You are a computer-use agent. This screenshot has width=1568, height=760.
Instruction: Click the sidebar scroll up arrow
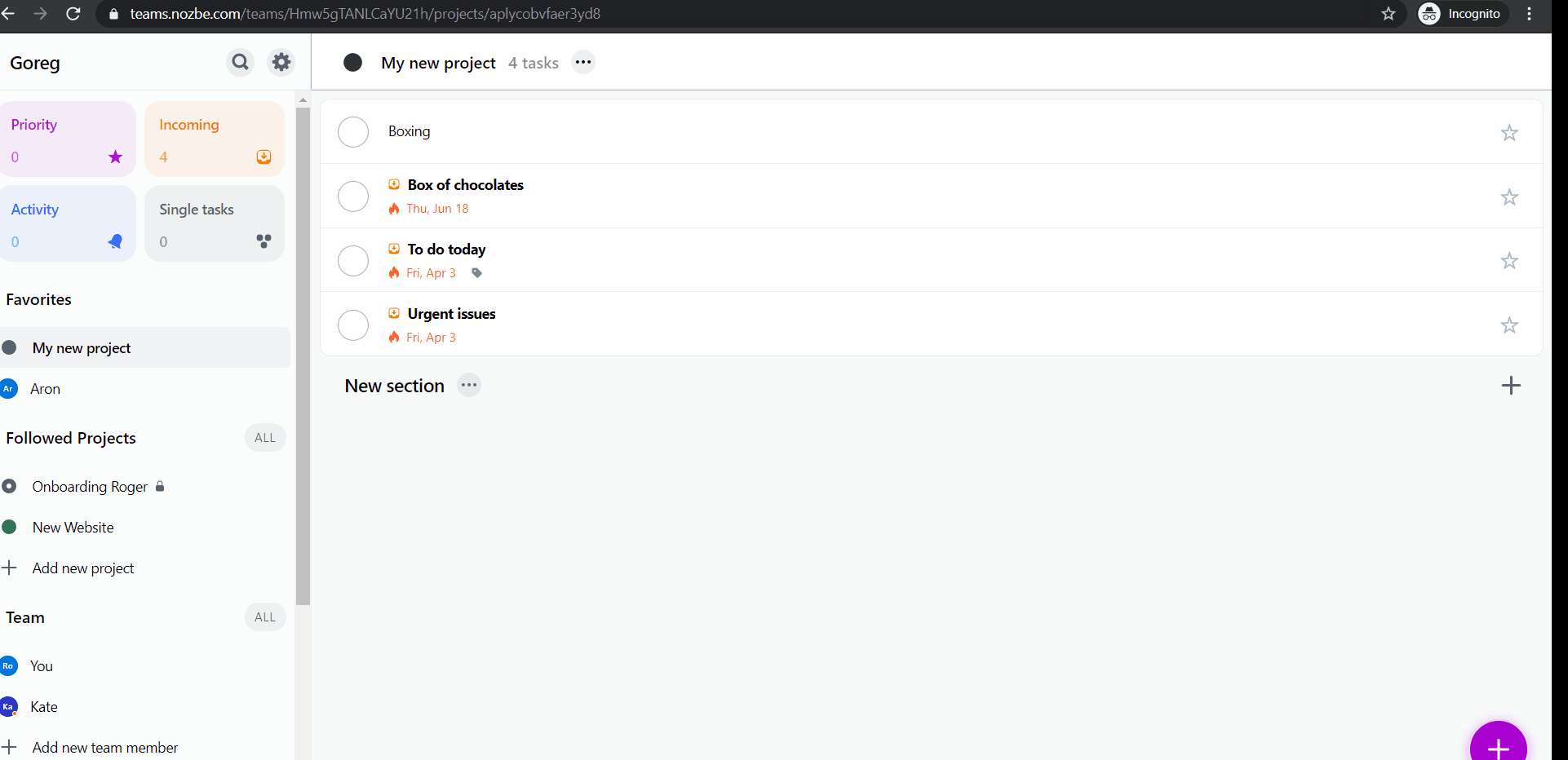tap(303, 99)
